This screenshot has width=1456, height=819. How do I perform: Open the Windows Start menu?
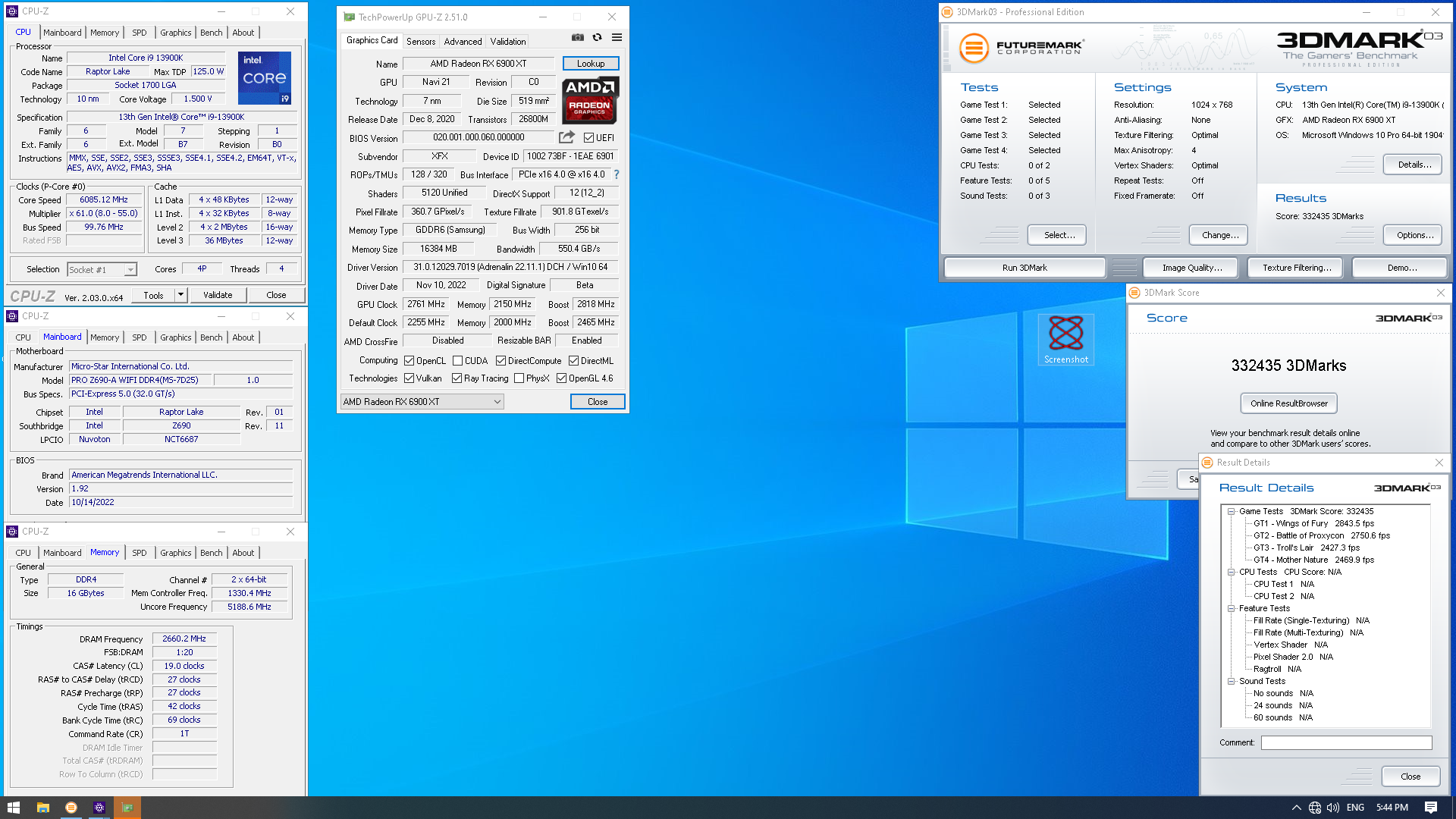click(14, 808)
